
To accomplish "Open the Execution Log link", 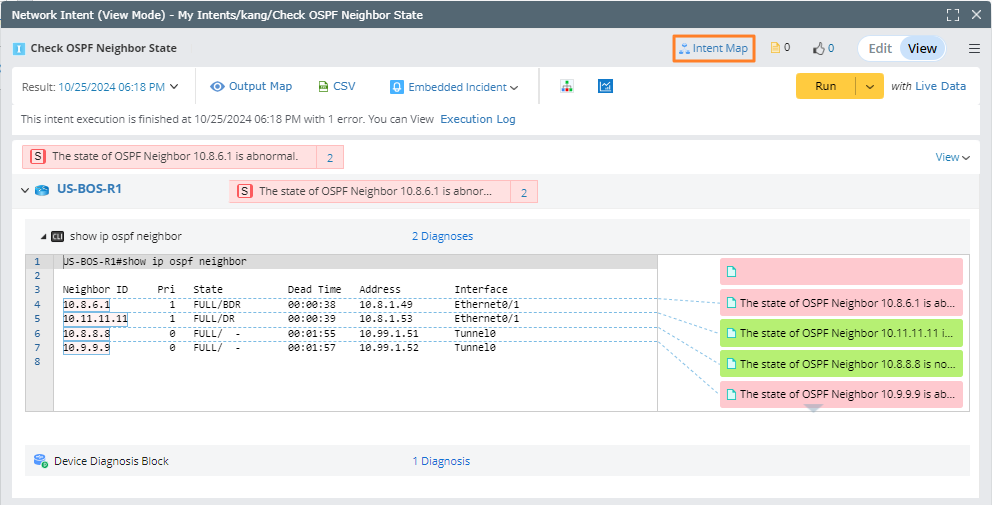I will point(478,119).
